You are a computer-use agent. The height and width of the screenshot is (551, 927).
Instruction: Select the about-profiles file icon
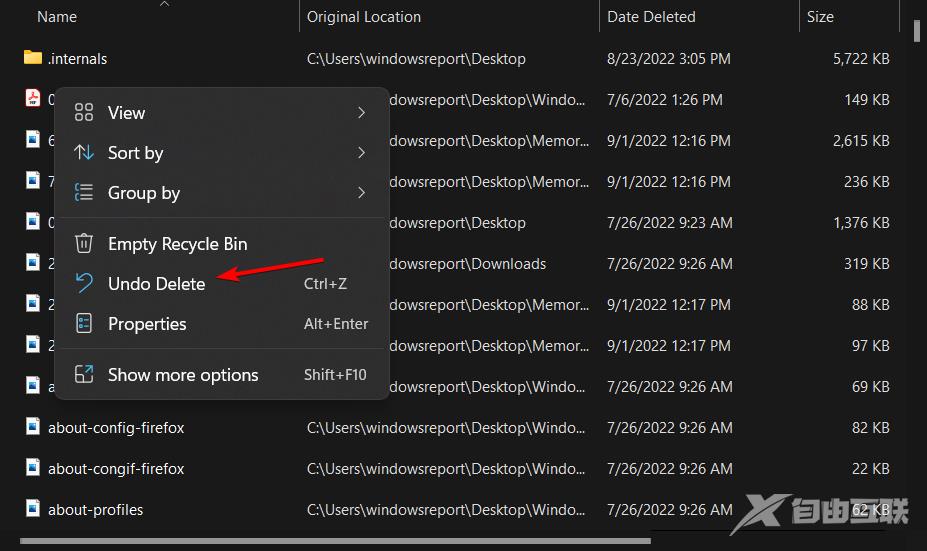(x=33, y=508)
